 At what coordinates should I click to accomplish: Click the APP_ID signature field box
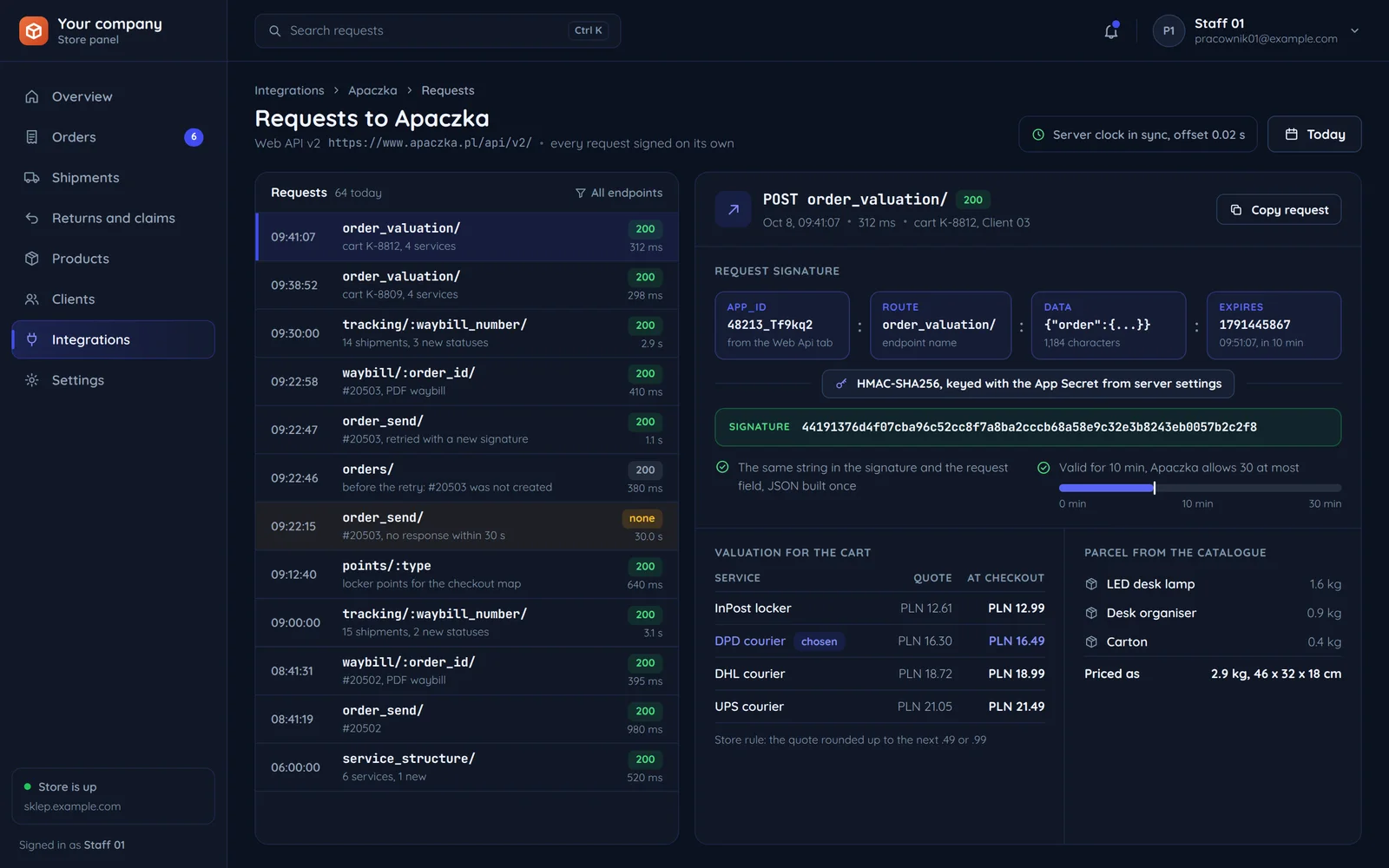tap(782, 325)
